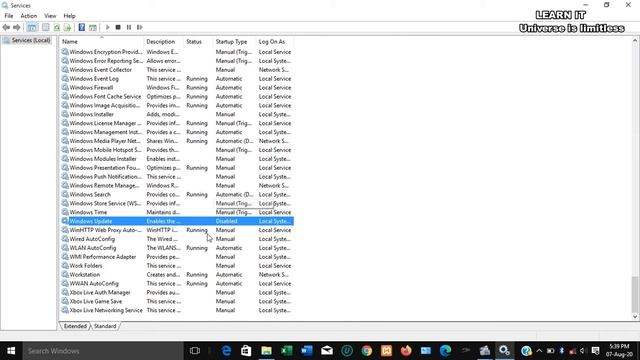Toggle Show/Hide Action Pane toolbar icon

(93, 27)
